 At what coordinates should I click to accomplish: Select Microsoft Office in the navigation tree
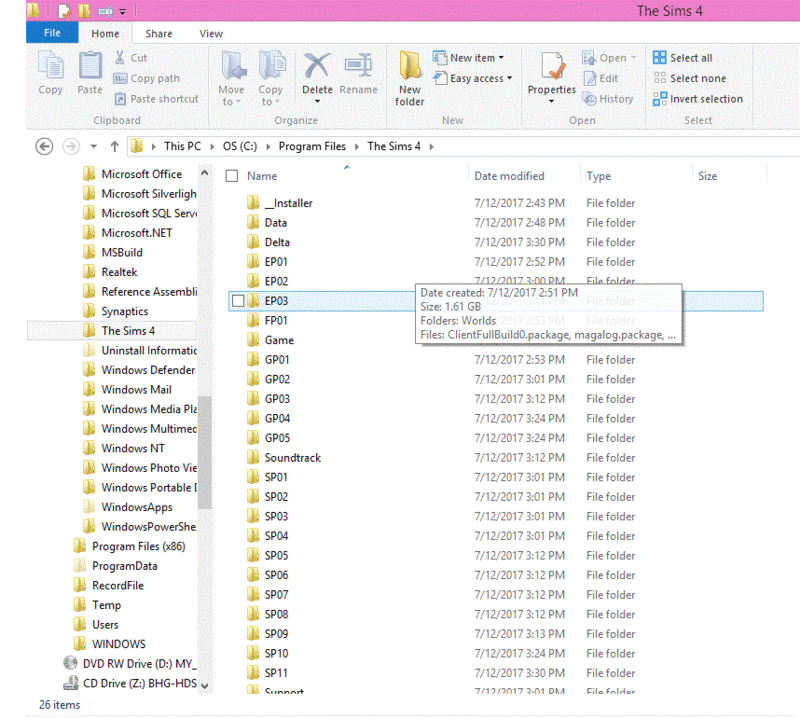[141, 174]
